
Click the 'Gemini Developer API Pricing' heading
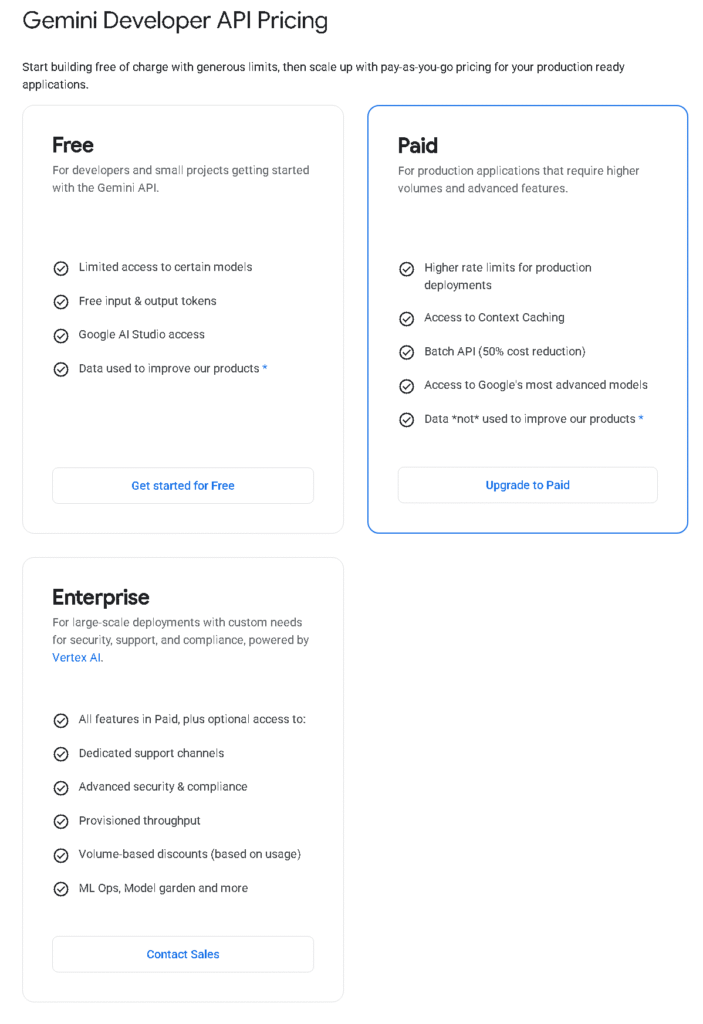(x=175, y=20)
